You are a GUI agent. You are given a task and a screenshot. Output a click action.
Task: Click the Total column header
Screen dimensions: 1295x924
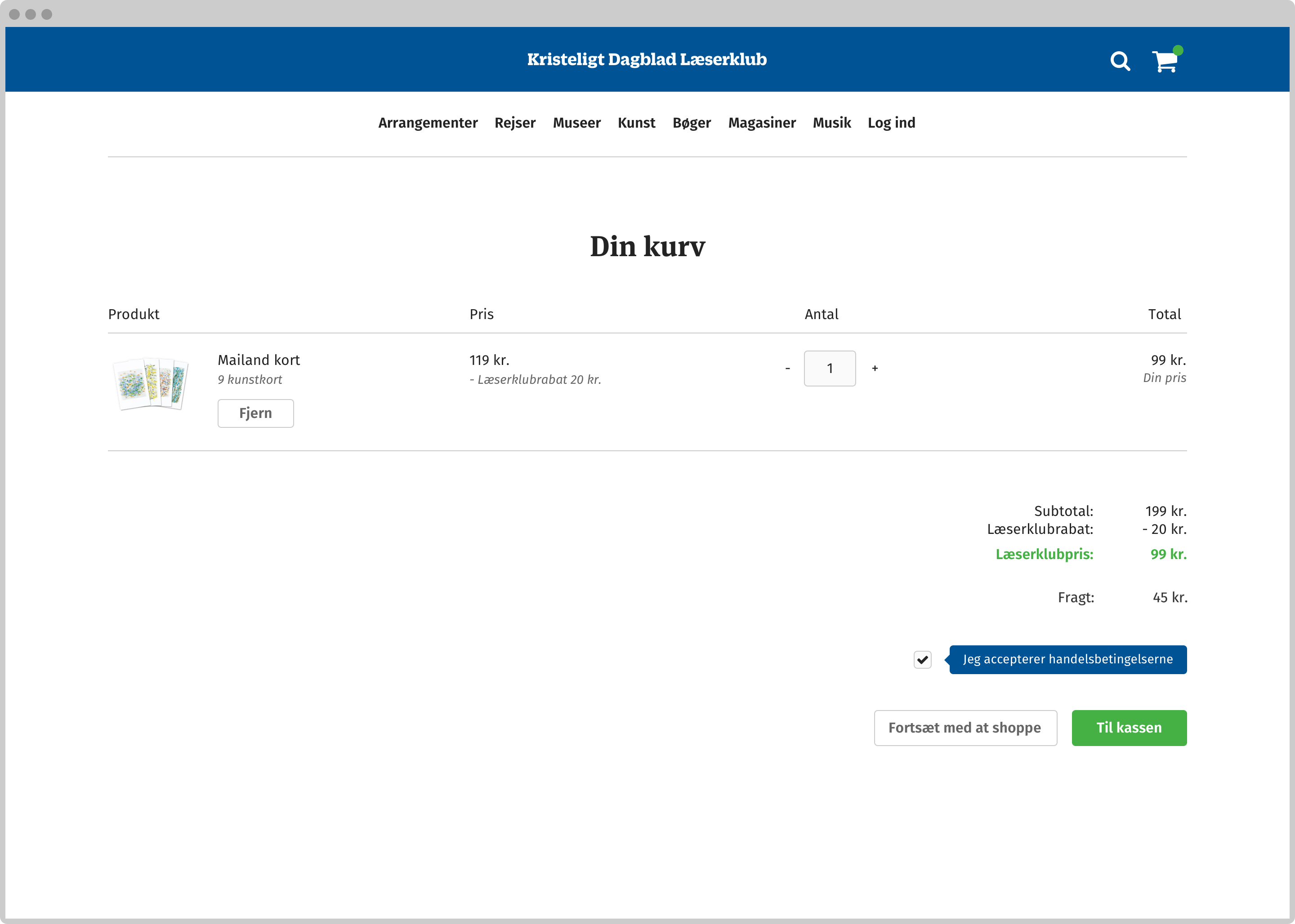[x=1164, y=314]
